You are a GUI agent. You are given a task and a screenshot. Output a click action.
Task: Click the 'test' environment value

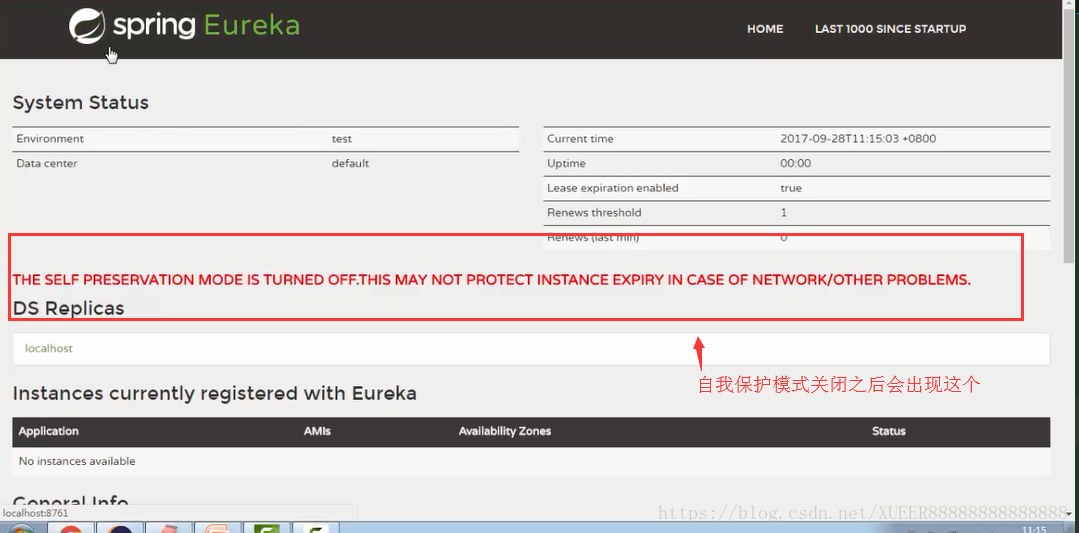click(341, 138)
